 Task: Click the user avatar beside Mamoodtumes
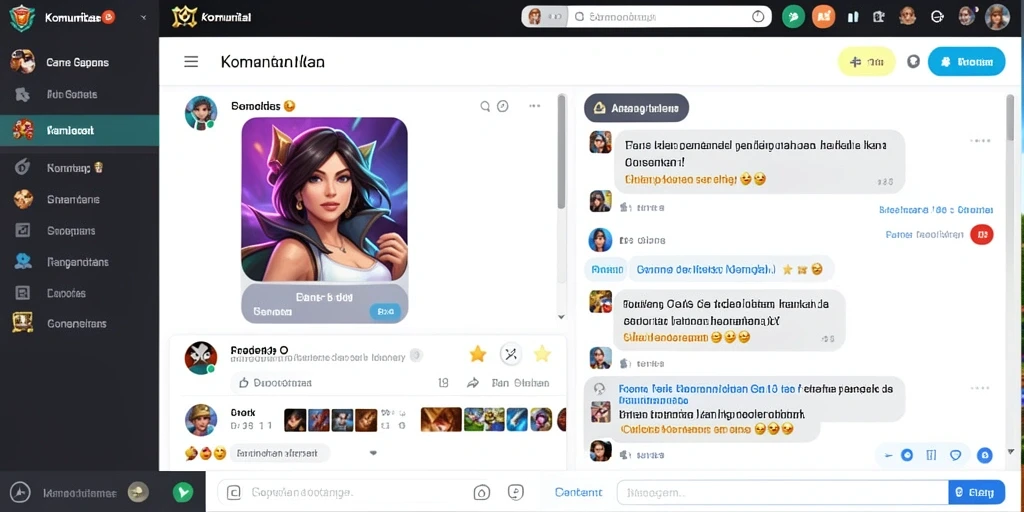click(x=138, y=492)
